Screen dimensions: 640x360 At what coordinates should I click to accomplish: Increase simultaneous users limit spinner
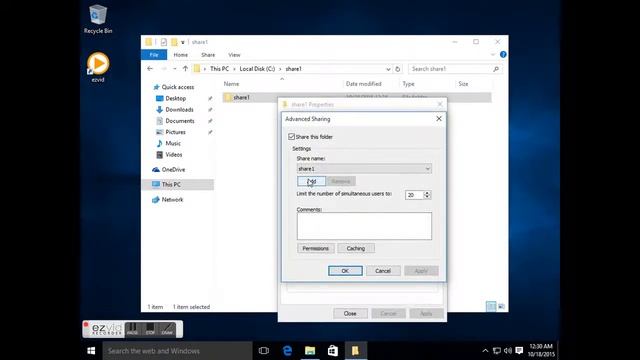[x=427, y=193]
